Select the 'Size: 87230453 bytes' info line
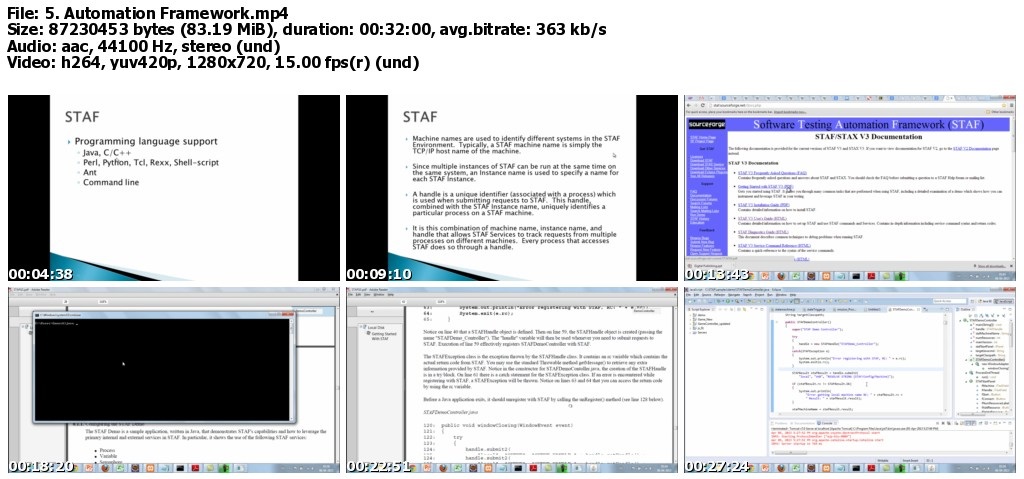1024x479 pixels. (306, 30)
